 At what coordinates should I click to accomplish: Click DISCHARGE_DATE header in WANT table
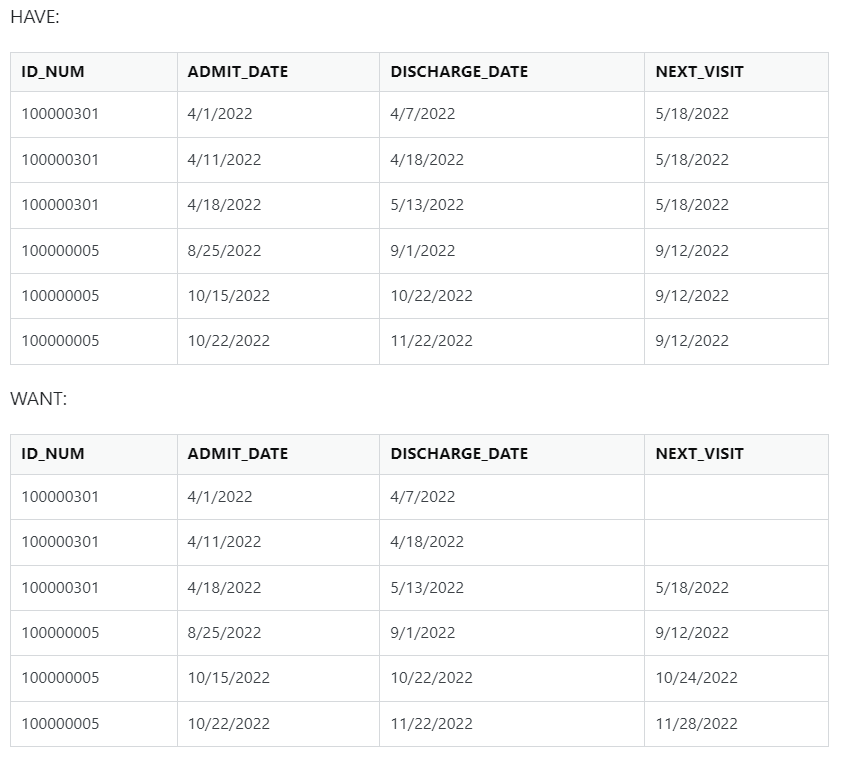(x=459, y=454)
